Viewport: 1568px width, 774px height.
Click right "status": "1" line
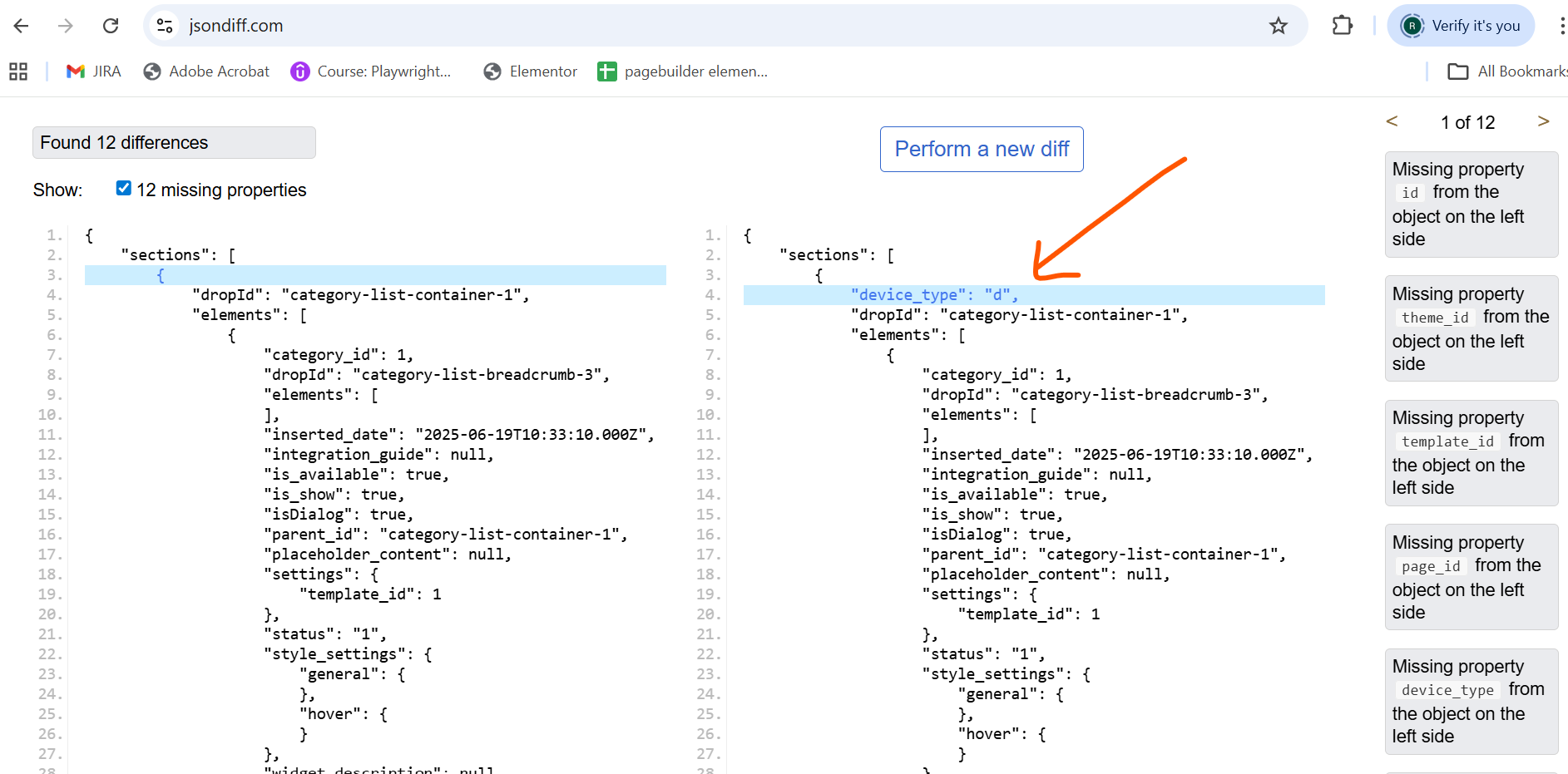tap(984, 654)
